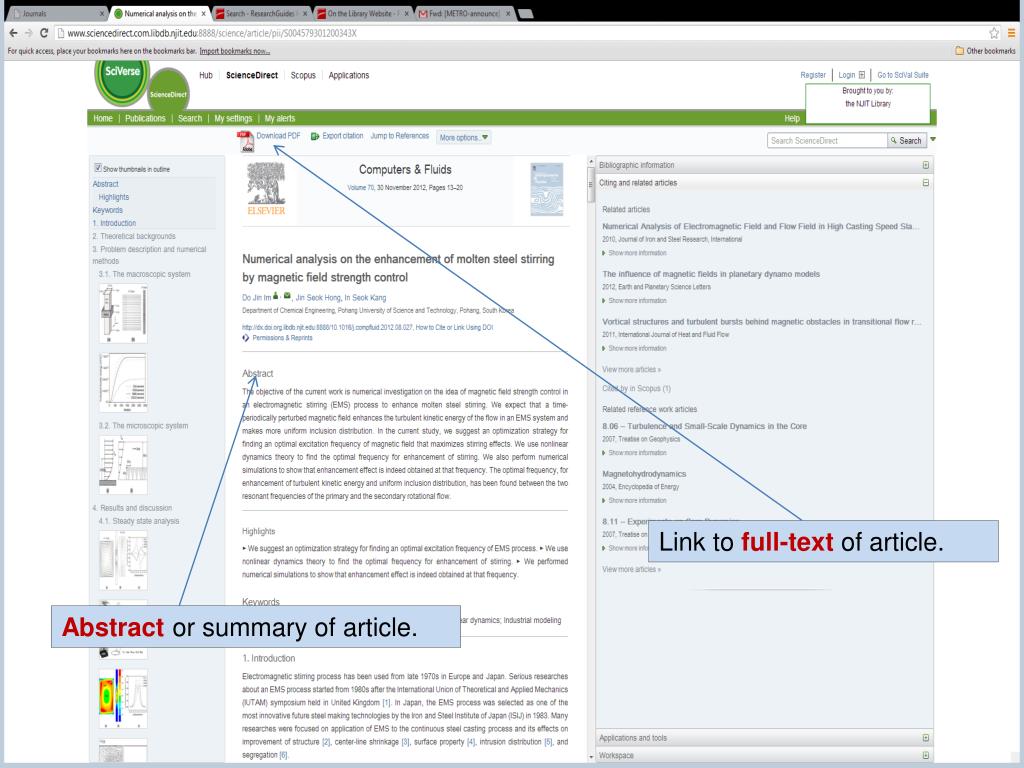Go back with browser back arrow
The width and height of the screenshot is (1024, 768).
(14, 33)
